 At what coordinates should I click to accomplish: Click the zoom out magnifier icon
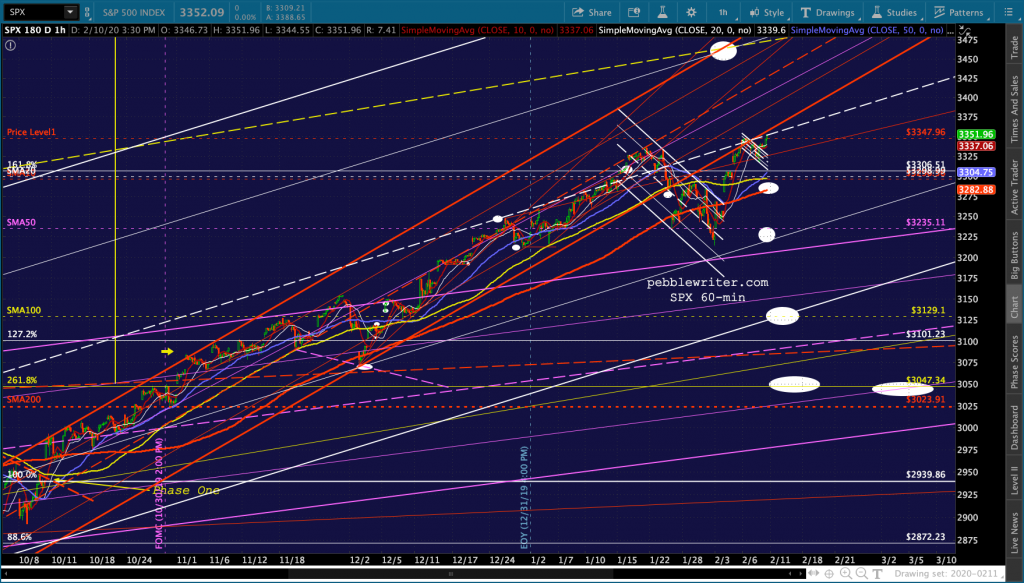(863, 574)
